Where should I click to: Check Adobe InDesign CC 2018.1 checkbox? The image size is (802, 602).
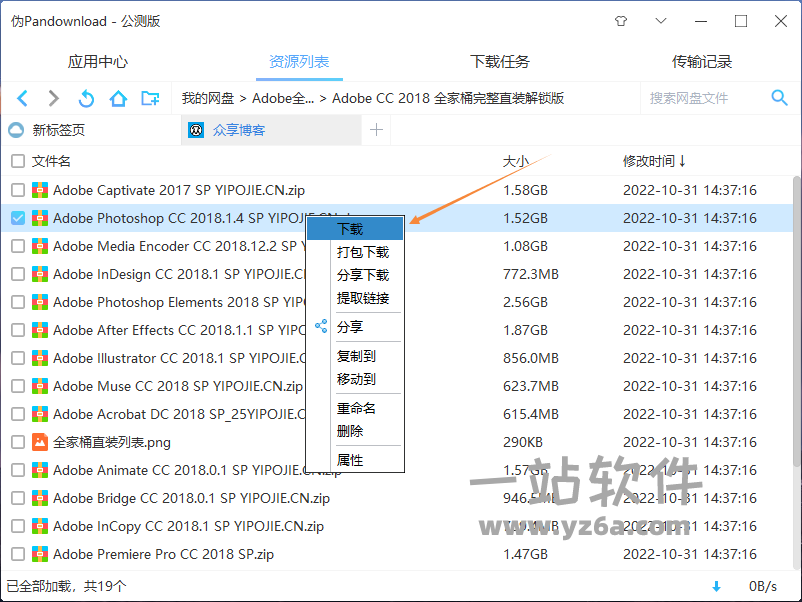18,274
